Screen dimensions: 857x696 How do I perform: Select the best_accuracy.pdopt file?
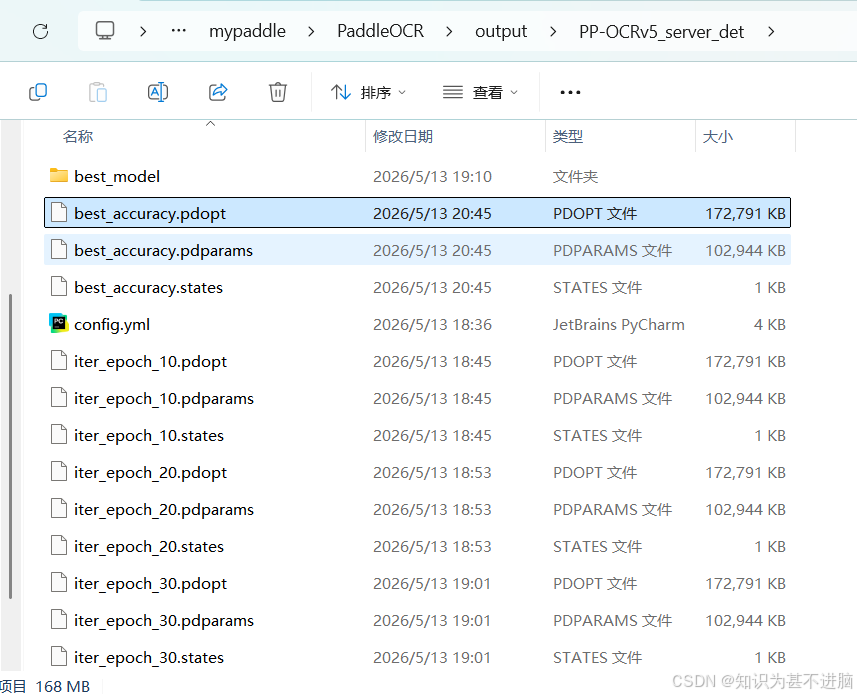tap(418, 213)
